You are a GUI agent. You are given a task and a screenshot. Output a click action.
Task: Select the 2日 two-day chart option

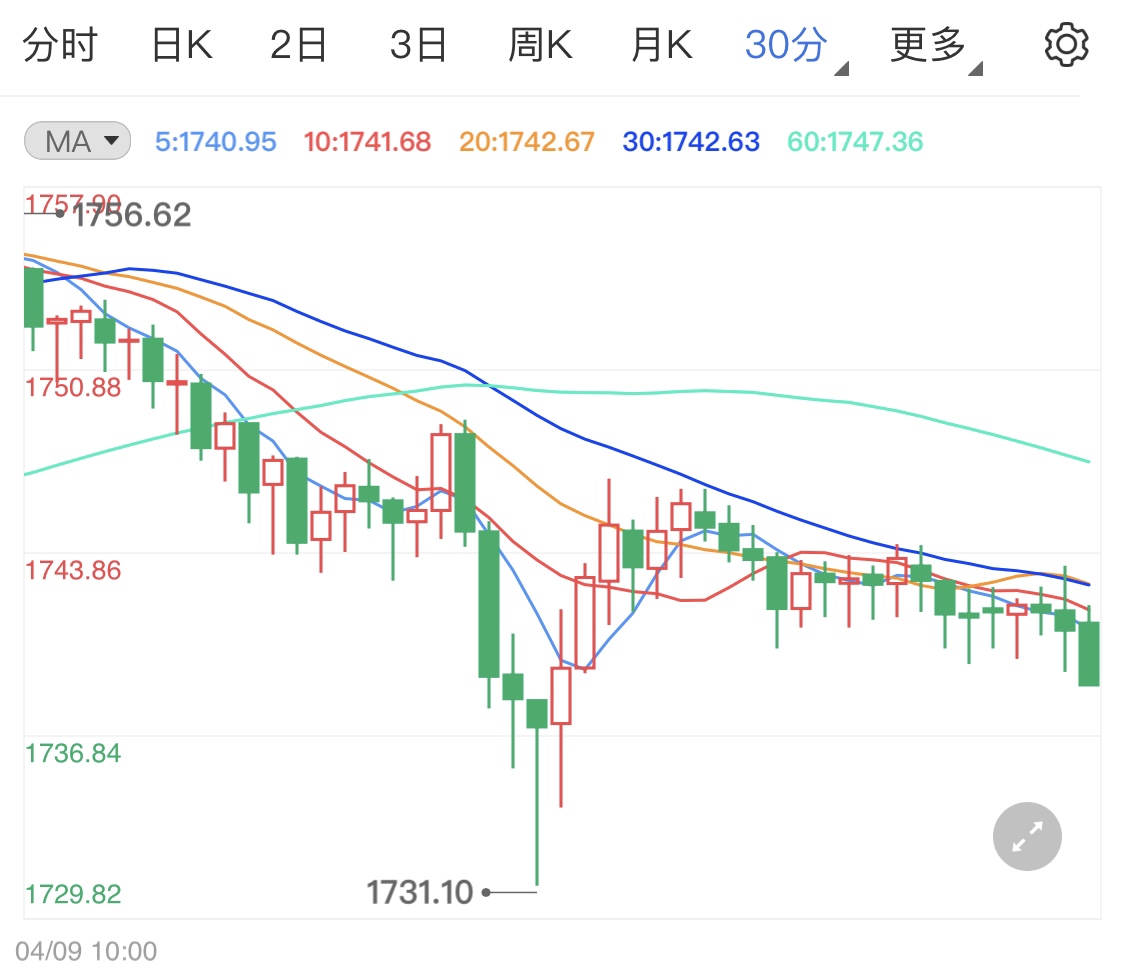(x=298, y=43)
